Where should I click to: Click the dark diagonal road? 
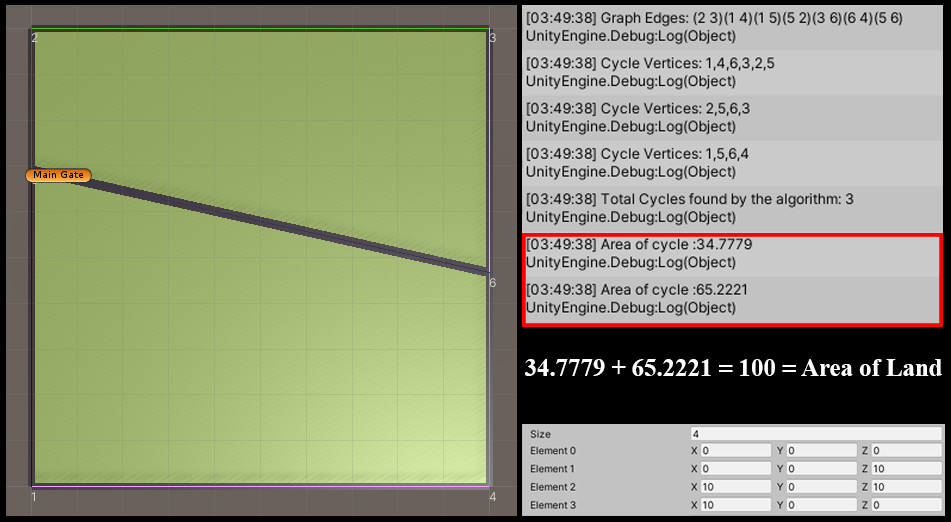(261, 221)
